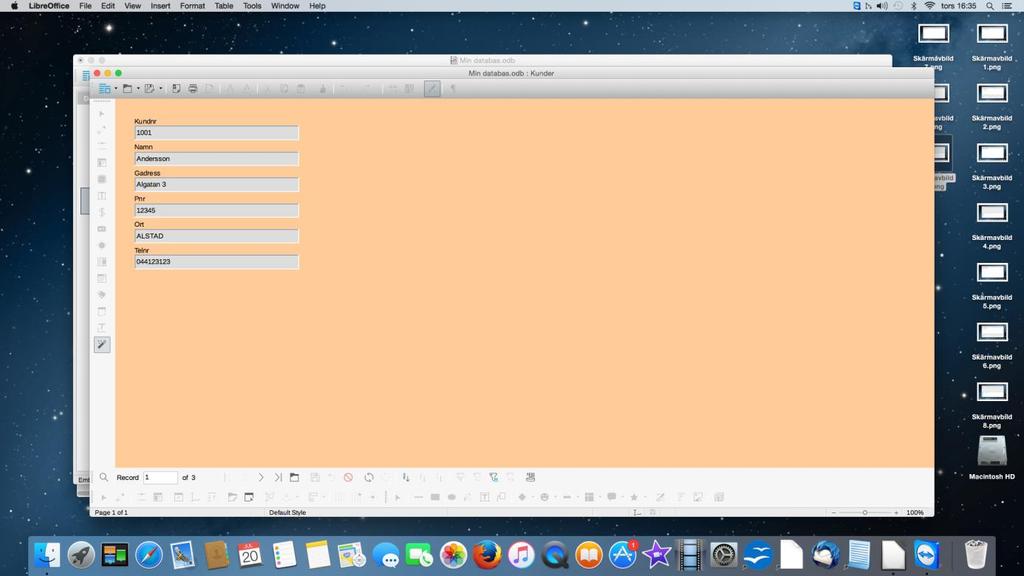Expand the Open recent documents dropdown arrow
1024x576 pixels.
pyautogui.click(x=138, y=89)
